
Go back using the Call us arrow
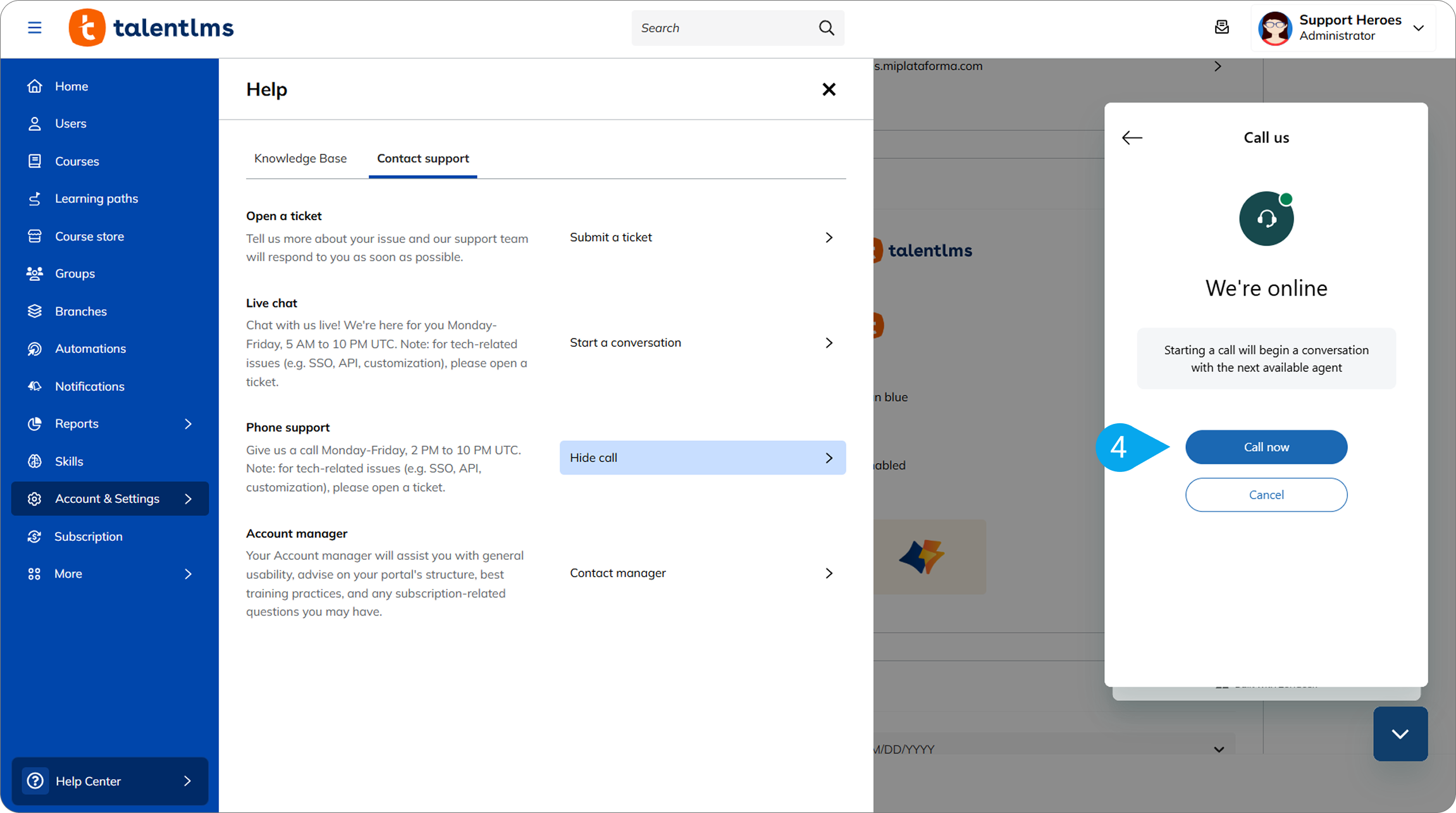point(1132,138)
